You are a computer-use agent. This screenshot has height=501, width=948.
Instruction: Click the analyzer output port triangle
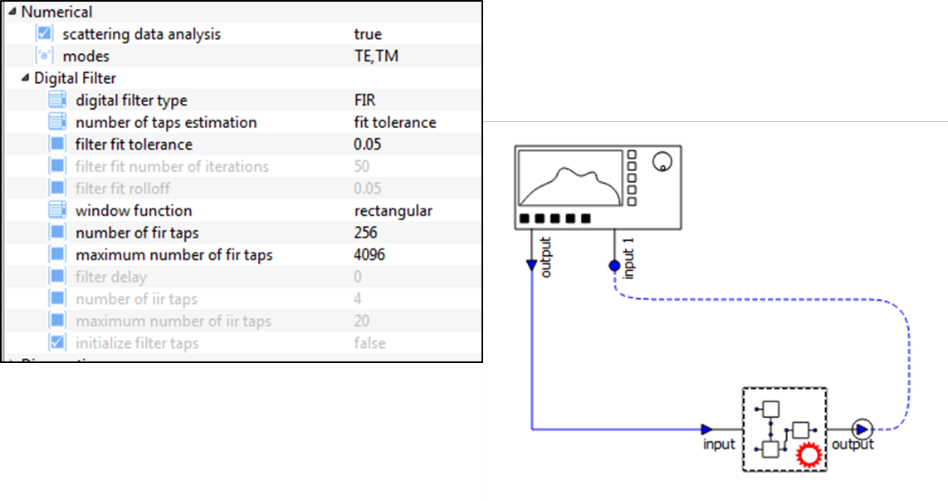coord(531,265)
